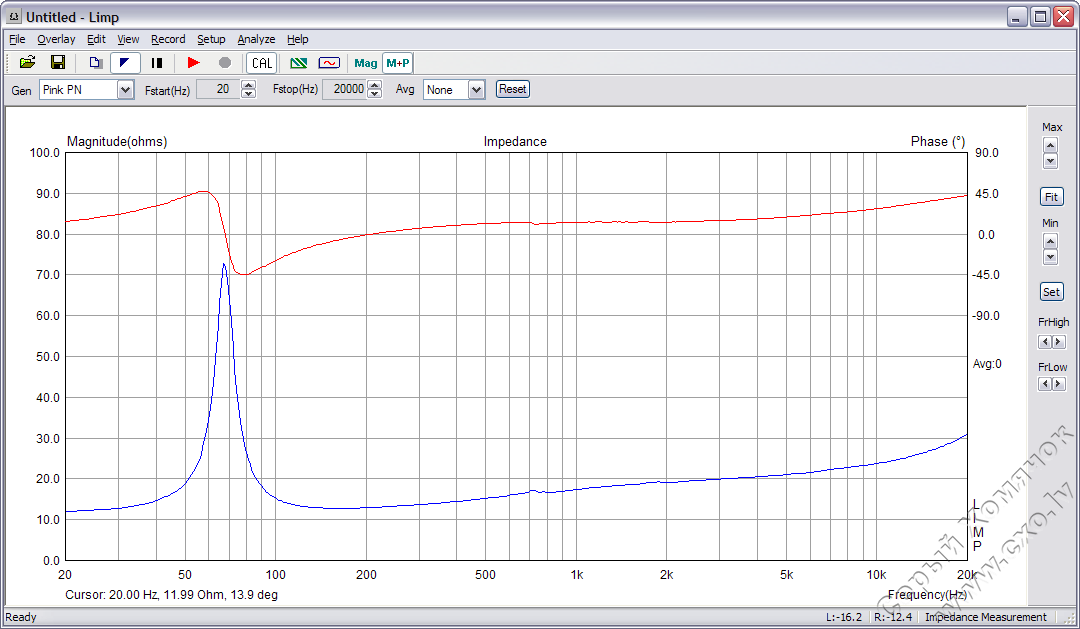Click the Impedance Measurement status bar entry
Image resolution: width=1080 pixels, height=629 pixels.
tap(986, 617)
